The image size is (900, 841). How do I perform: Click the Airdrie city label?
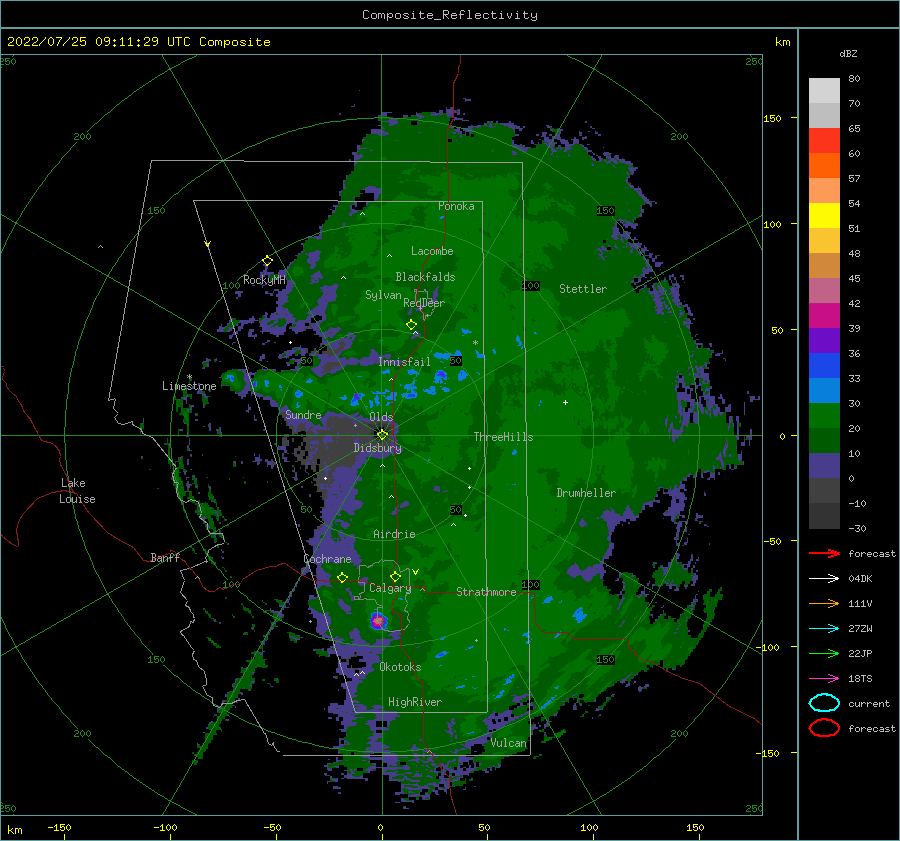[x=394, y=534]
